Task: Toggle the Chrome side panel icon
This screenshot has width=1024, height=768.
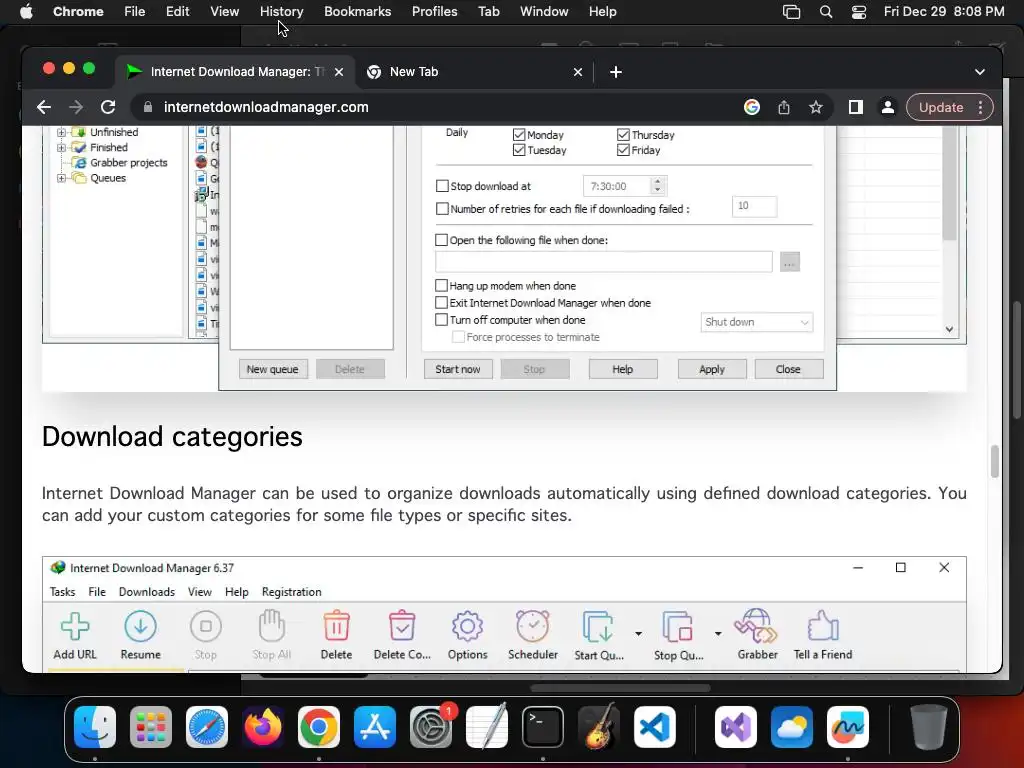Action: click(x=856, y=107)
